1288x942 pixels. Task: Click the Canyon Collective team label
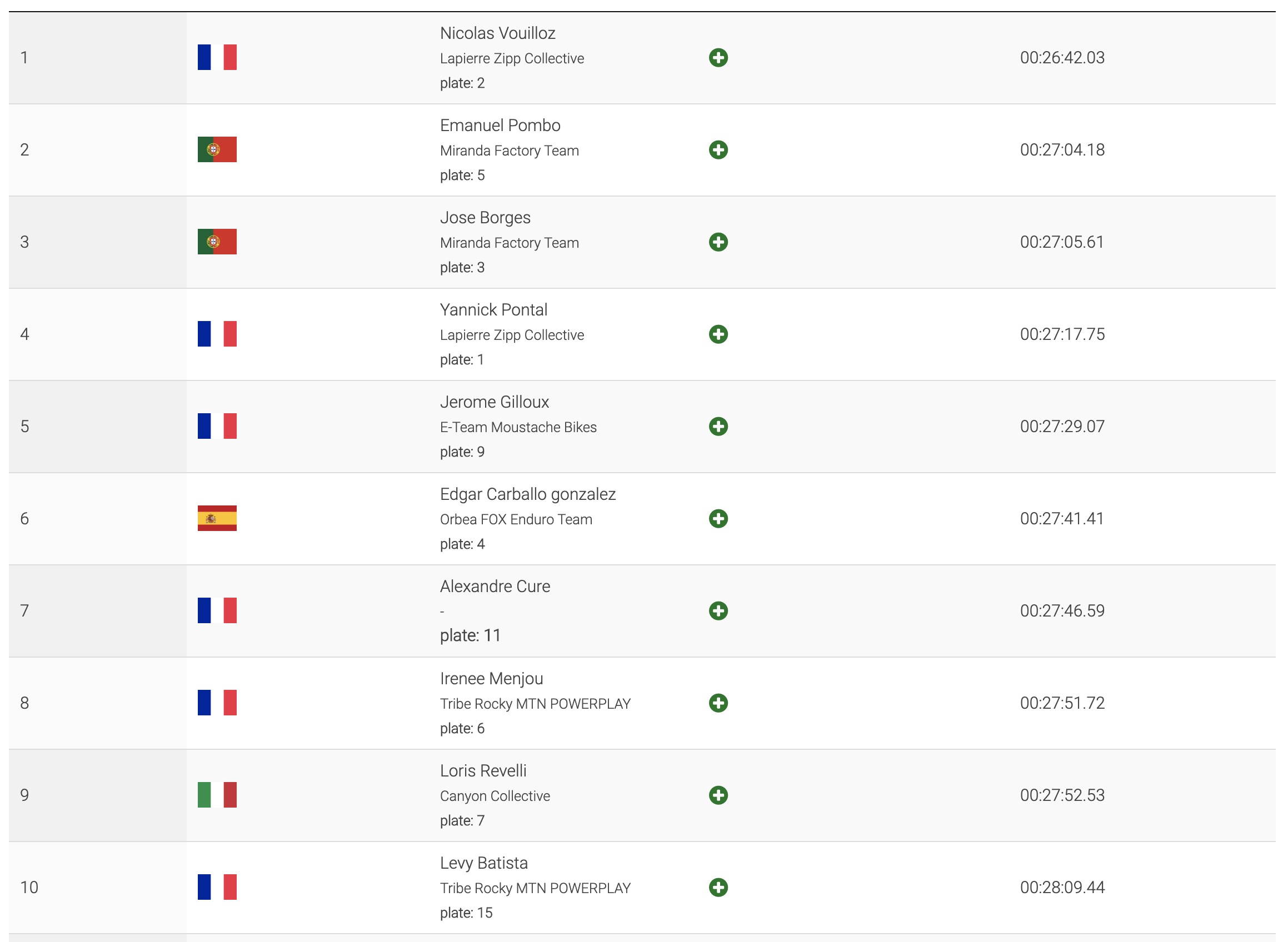[495, 796]
